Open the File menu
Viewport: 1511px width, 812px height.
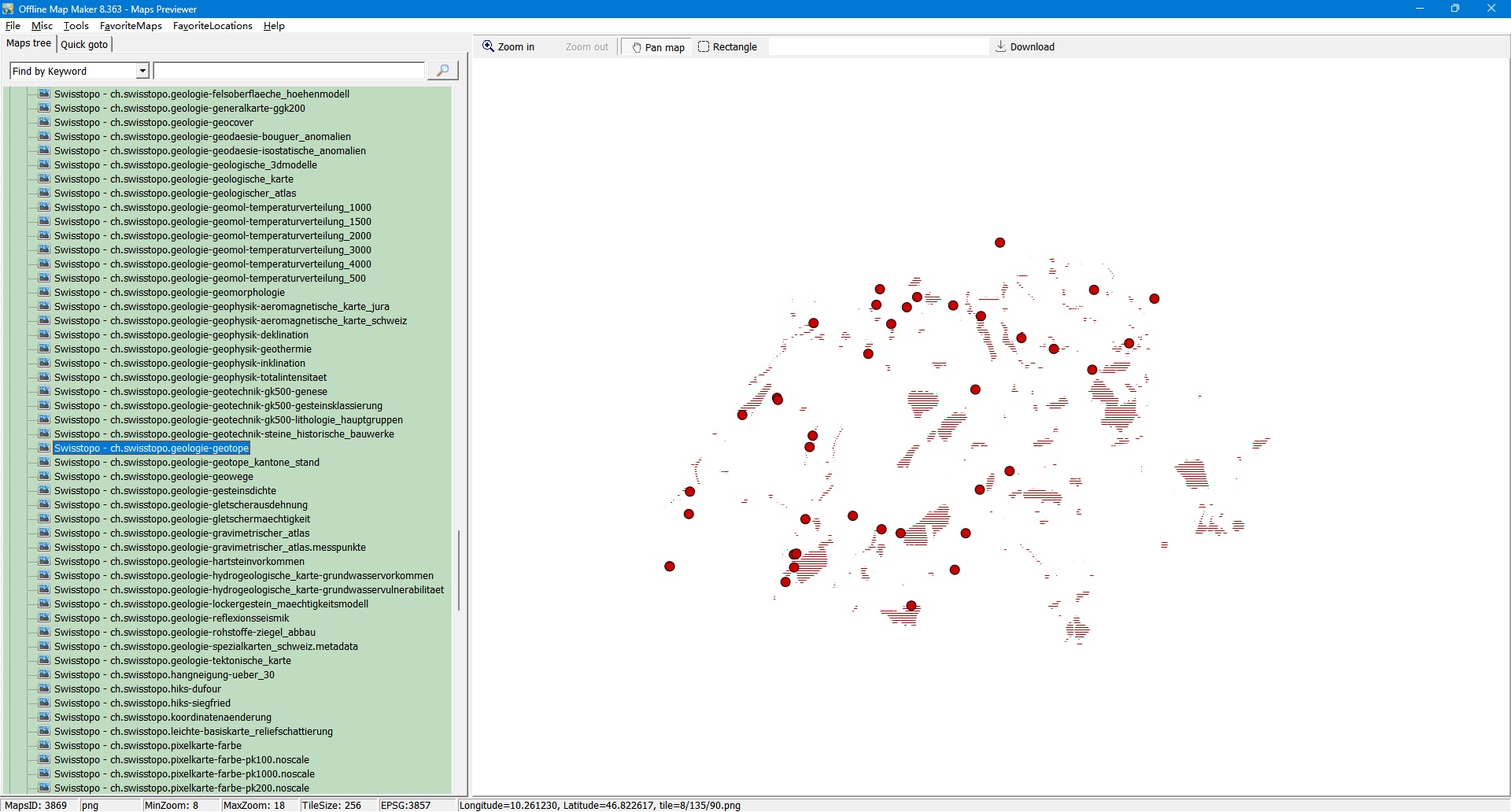(x=13, y=26)
